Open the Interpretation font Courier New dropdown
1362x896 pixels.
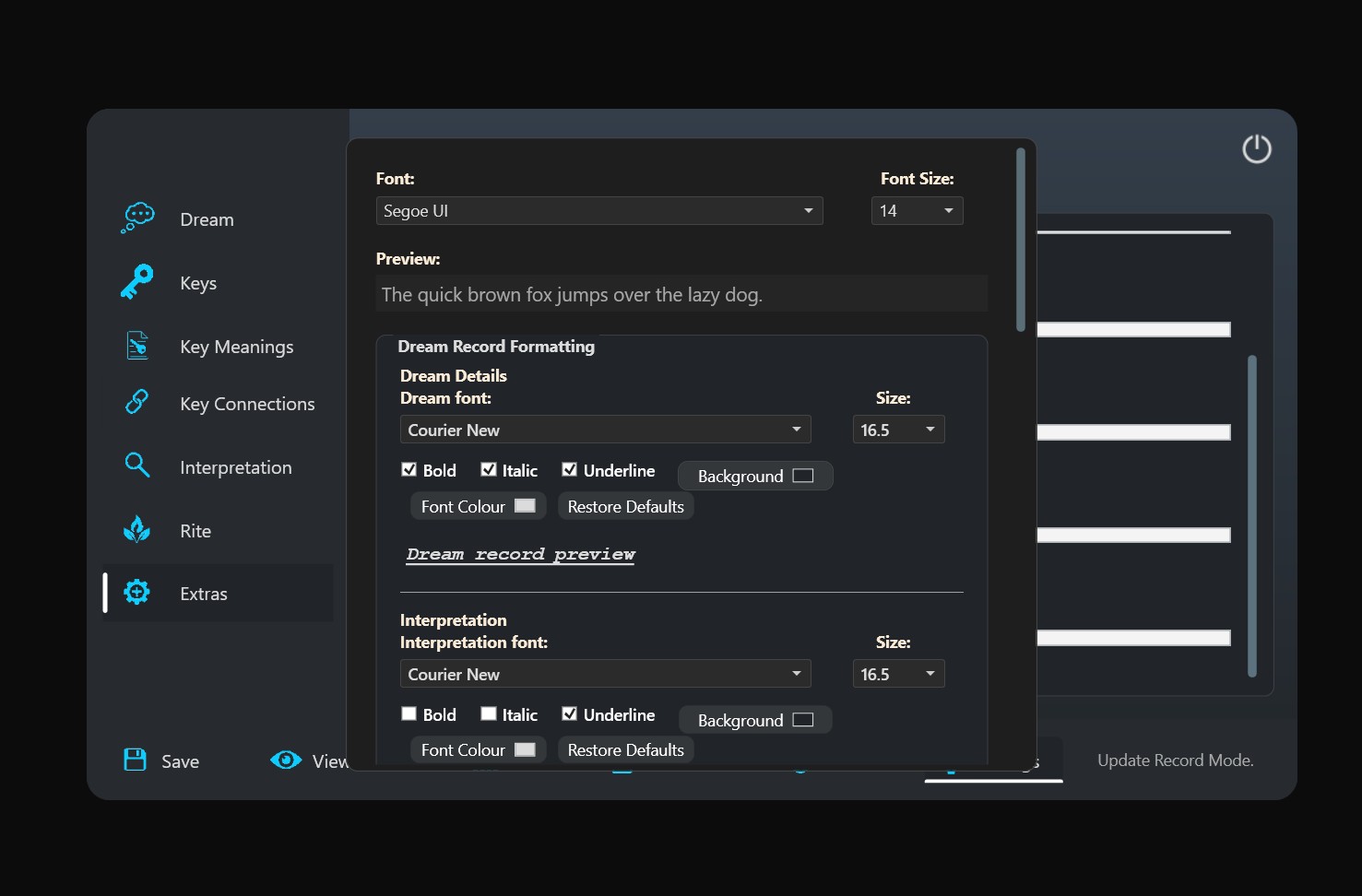(606, 674)
